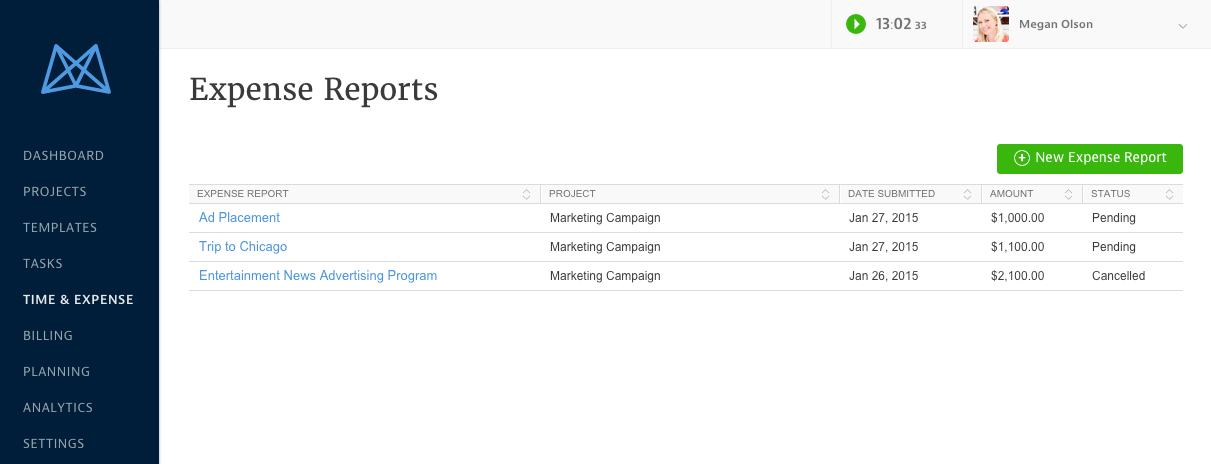Sort by the Date Submitted column arrows
Viewport: 1211px width, 464px height.
click(967, 194)
